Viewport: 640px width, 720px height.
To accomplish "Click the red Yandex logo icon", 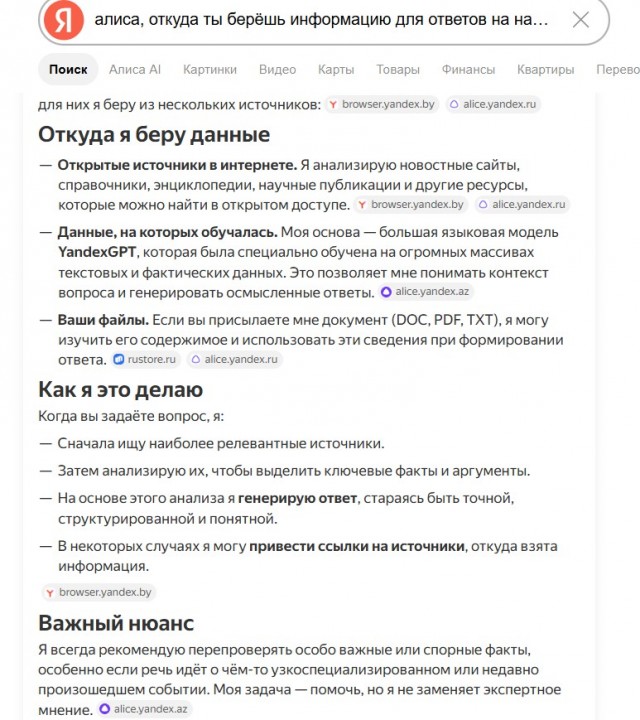I will [x=63, y=20].
